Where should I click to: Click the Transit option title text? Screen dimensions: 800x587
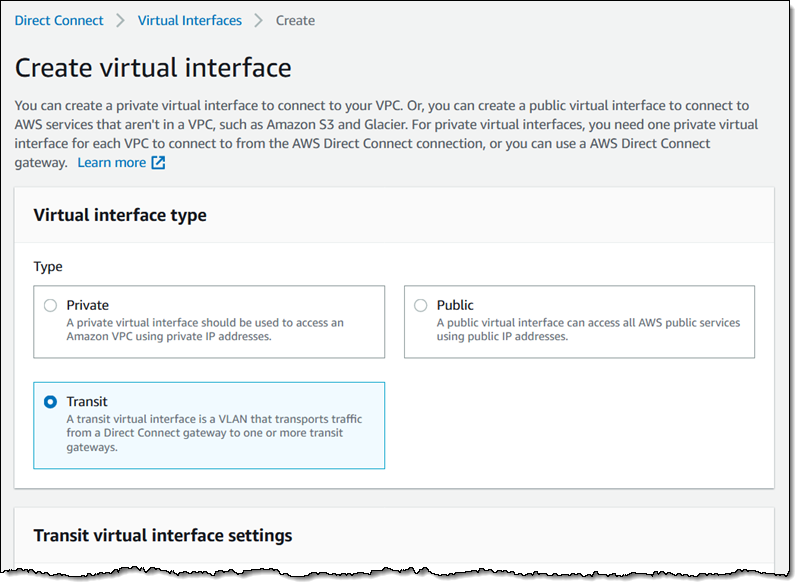tap(87, 401)
